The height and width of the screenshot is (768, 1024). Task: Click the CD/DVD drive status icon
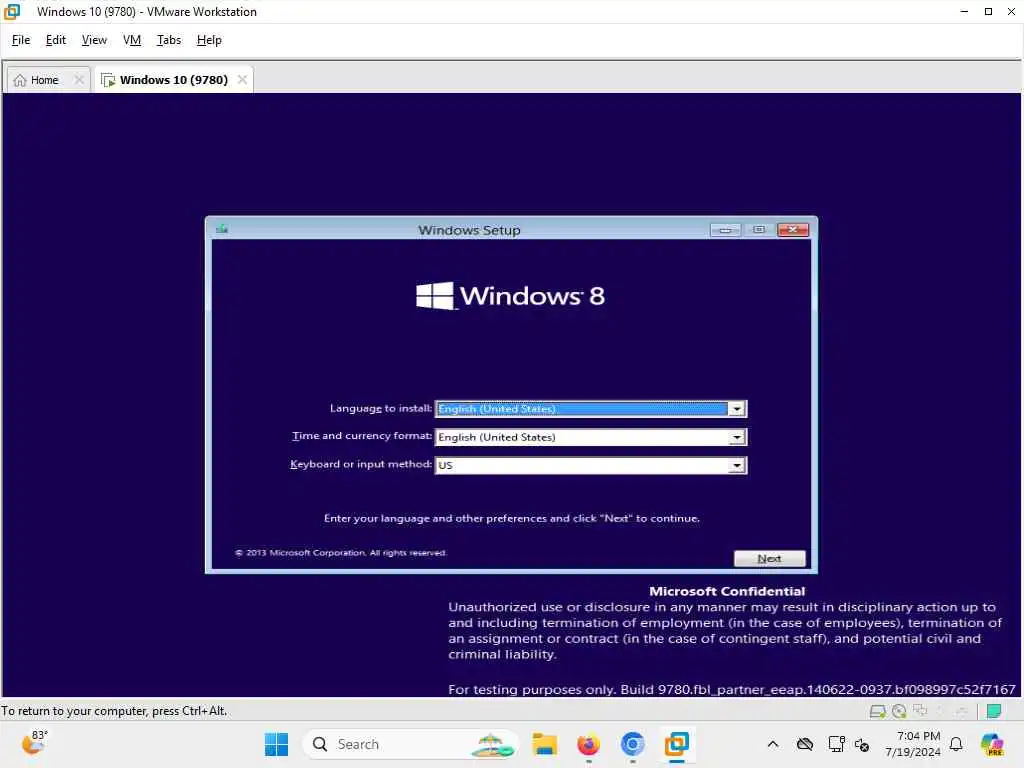899,711
